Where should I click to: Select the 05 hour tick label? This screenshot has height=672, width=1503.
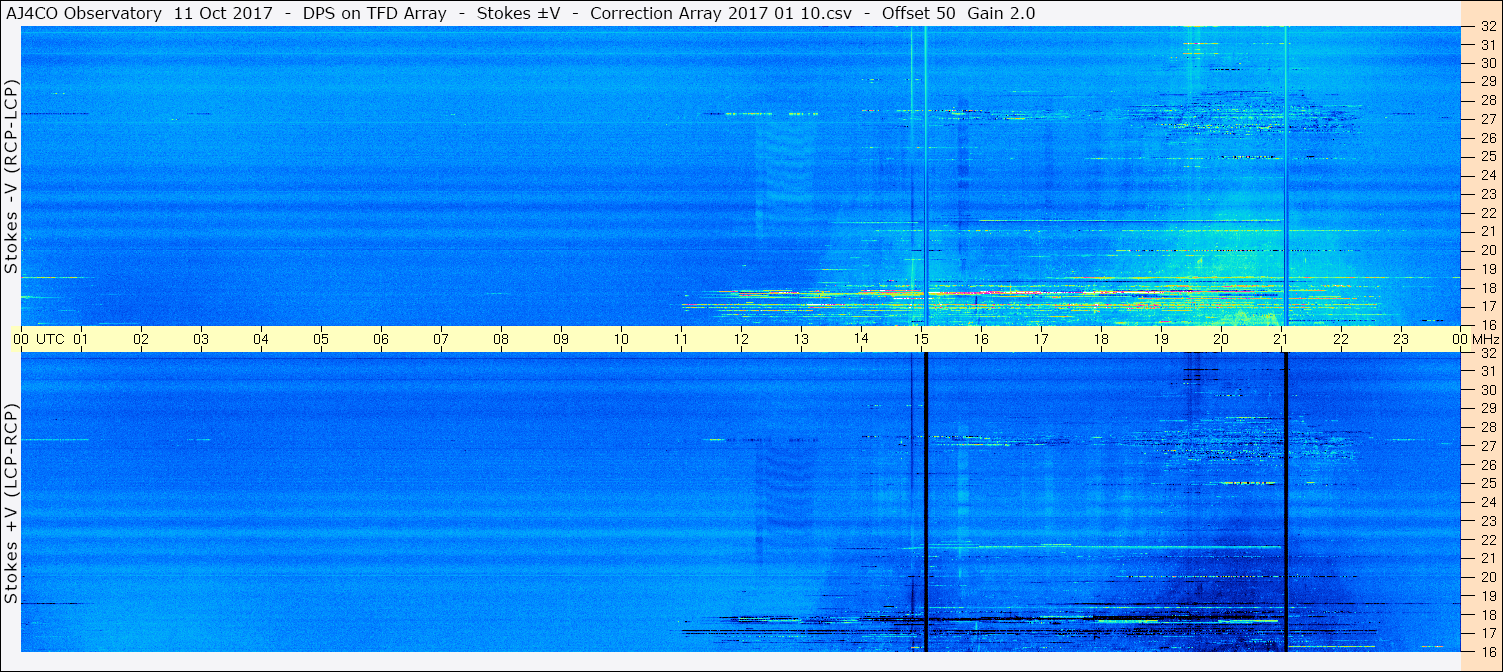[321, 339]
